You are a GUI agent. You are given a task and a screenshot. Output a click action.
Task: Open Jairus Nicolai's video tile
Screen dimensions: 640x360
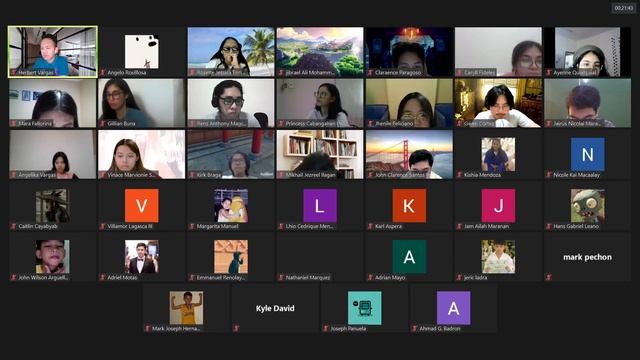(x=587, y=103)
